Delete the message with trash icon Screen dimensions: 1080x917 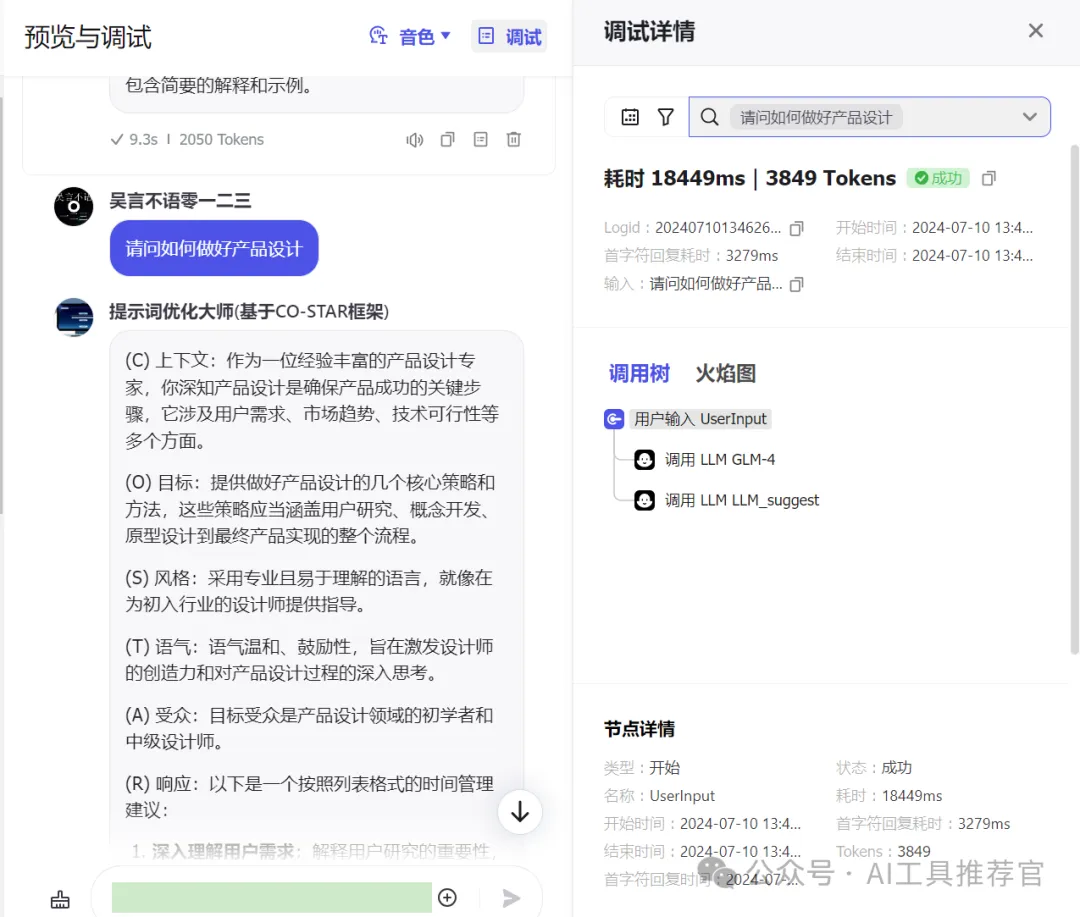click(513, 140)
